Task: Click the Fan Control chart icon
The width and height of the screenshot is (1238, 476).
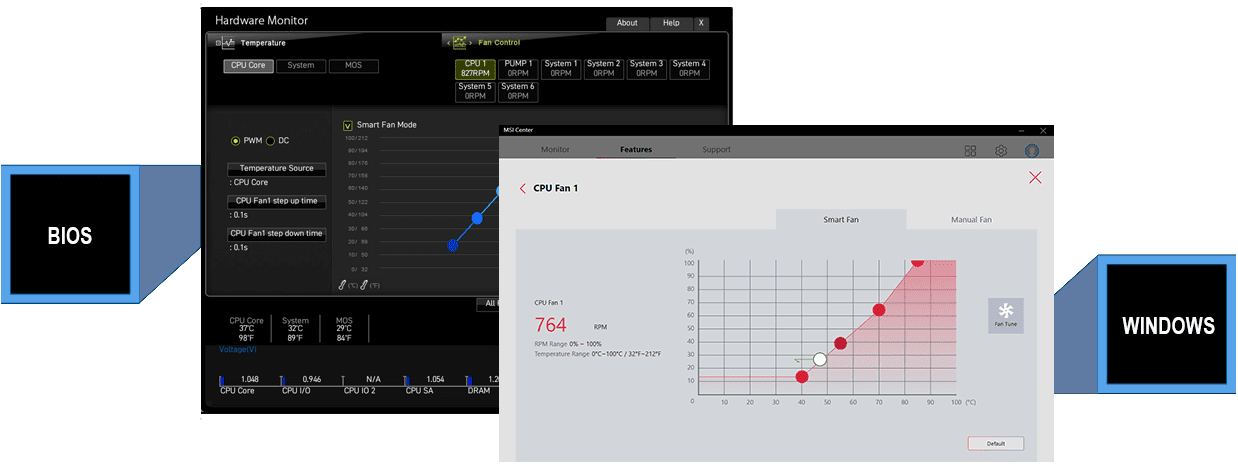Action: coord(460,43)
